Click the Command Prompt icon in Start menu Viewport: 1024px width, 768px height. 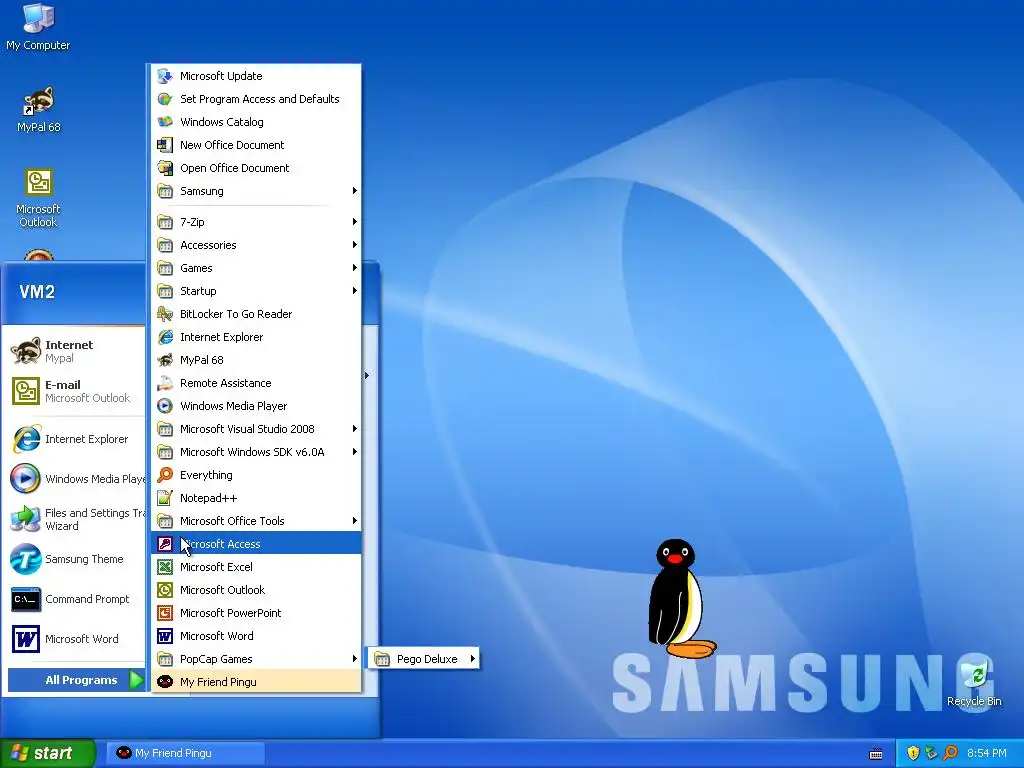coord(25,600)
